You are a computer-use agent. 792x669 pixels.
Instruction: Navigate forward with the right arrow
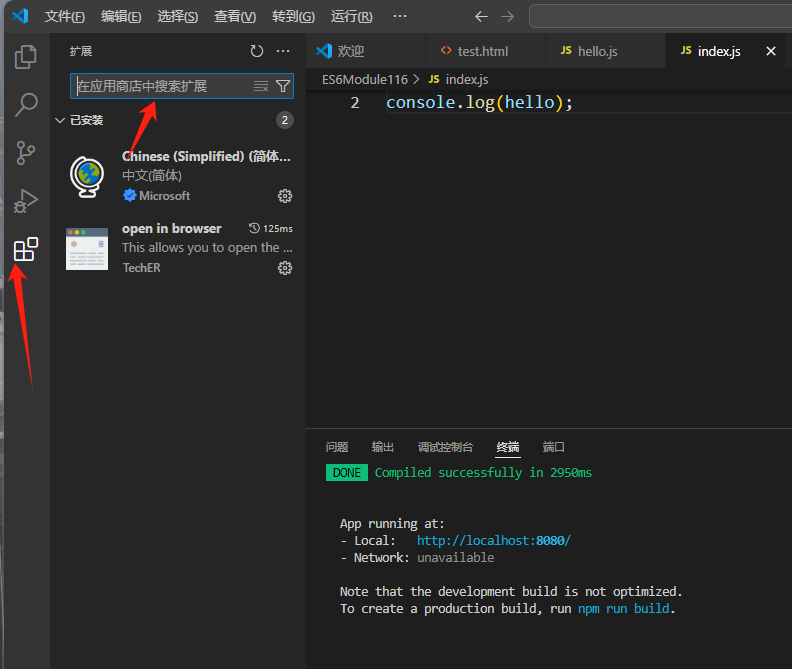pyautogui.click(x=508, y=17)
